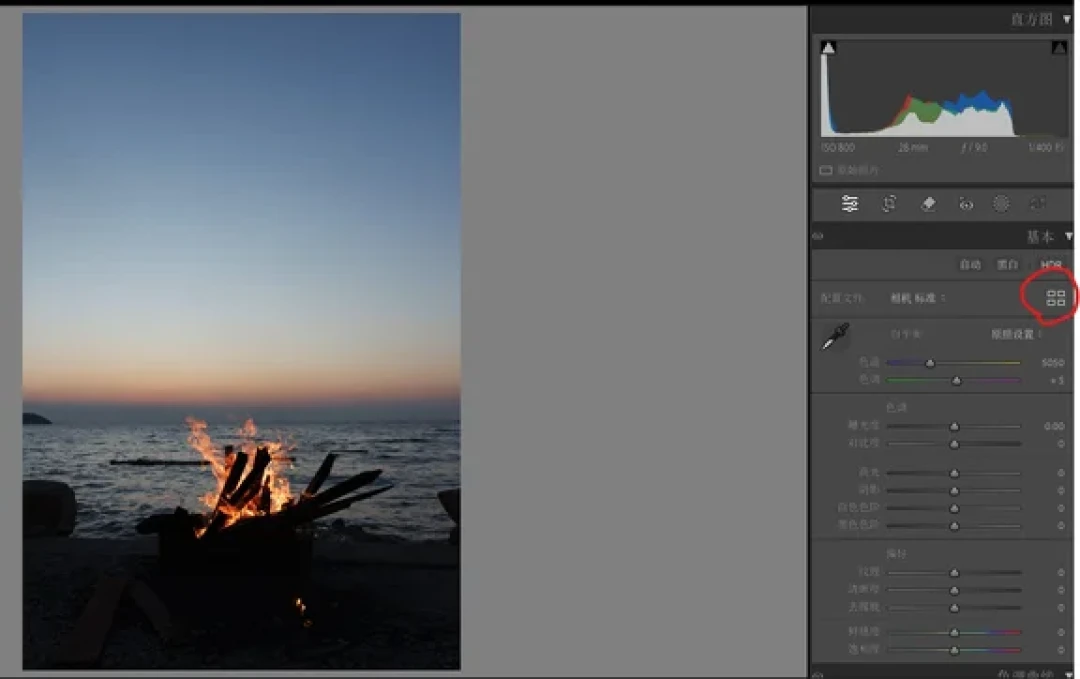Select the Edit sliders tool icon
The width and height of the screenshot is (1080, 679).
coord(849,204)
